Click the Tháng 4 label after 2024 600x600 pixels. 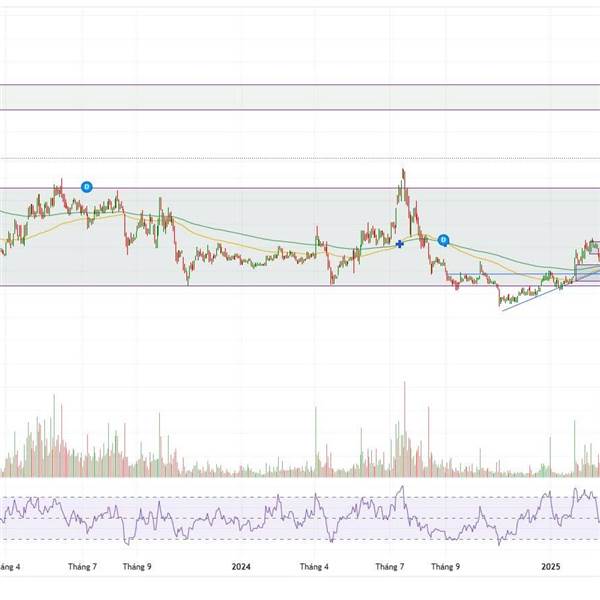click(x=314, y=566)
